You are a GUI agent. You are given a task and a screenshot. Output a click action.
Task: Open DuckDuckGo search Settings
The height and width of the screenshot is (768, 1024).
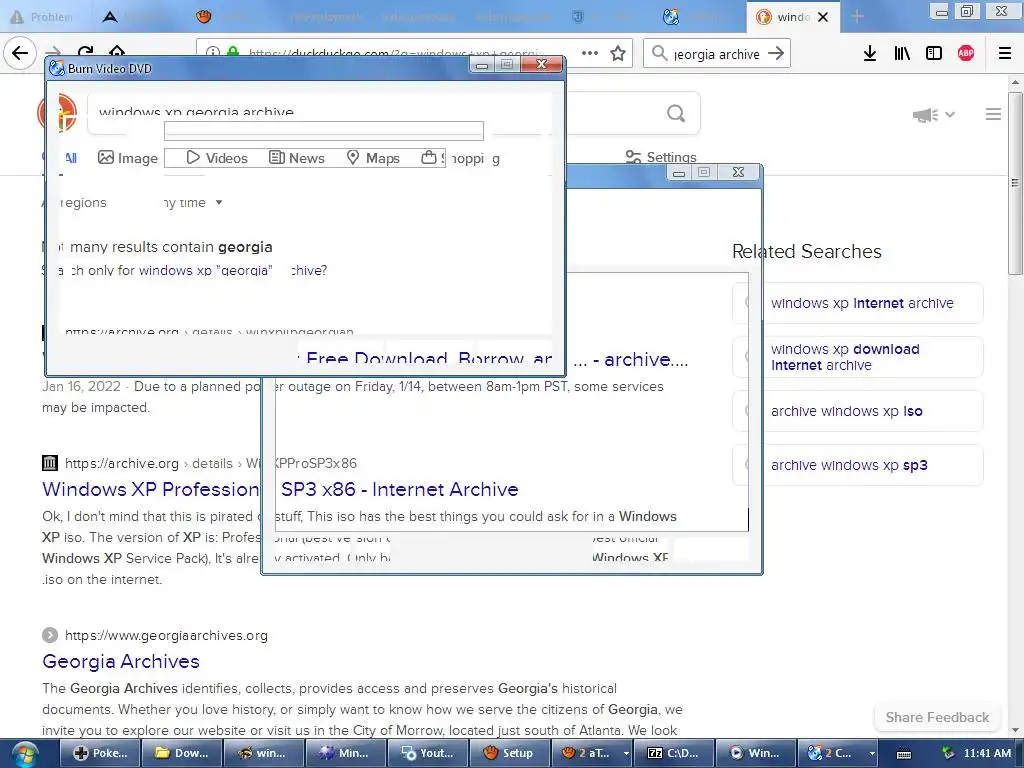(661, 157)
